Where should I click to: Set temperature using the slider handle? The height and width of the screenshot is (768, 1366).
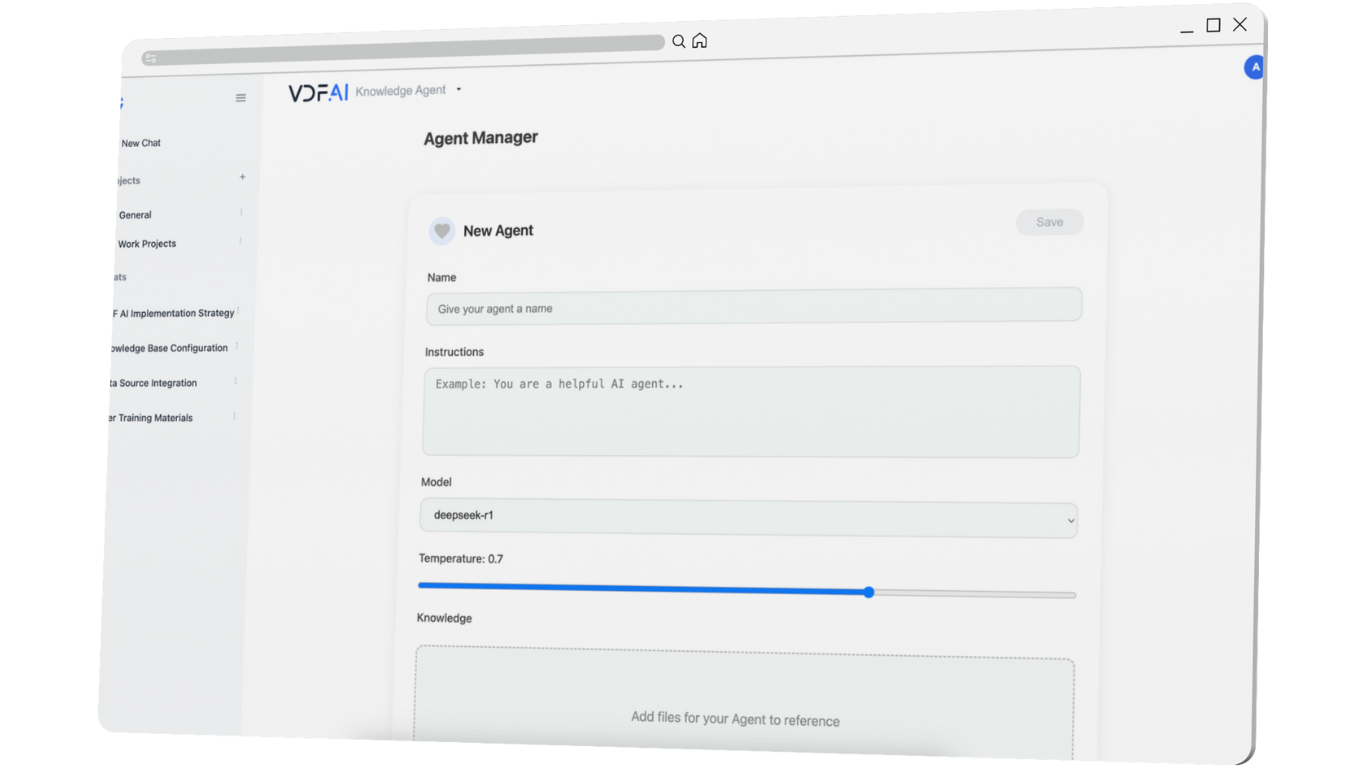click(x=869, y=592)
